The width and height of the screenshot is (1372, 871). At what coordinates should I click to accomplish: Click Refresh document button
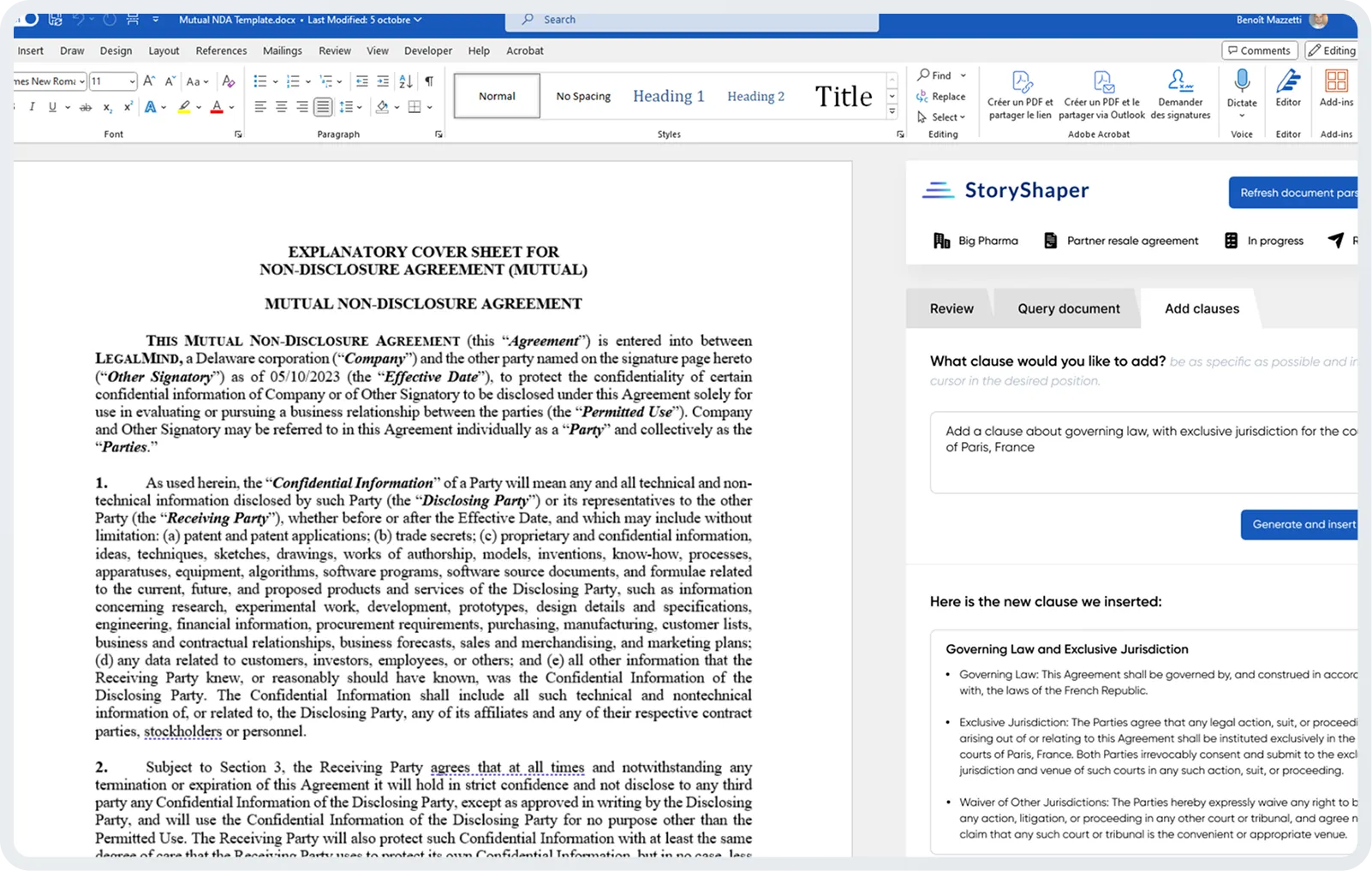click(1293, 193)
